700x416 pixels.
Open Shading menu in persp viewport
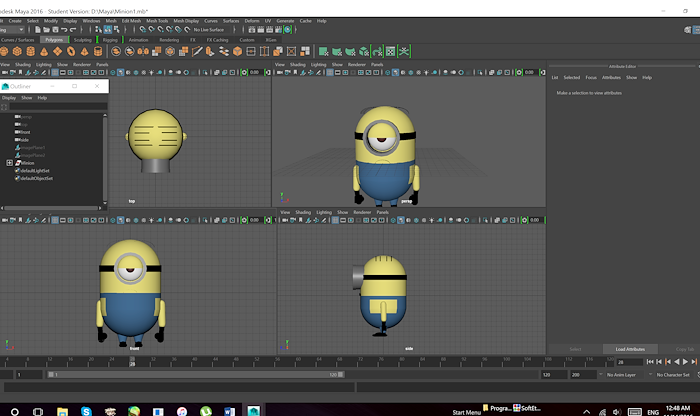298,65
